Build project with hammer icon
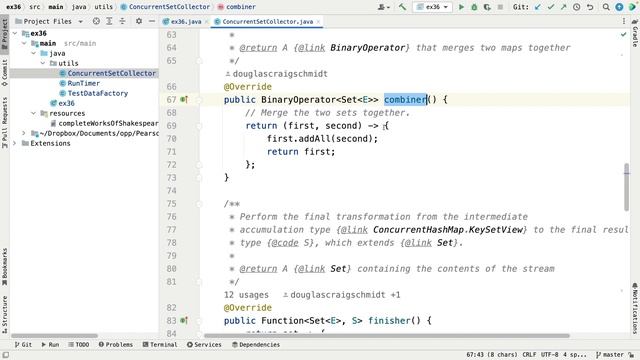 pyautogui.click(x=402, y=7)
